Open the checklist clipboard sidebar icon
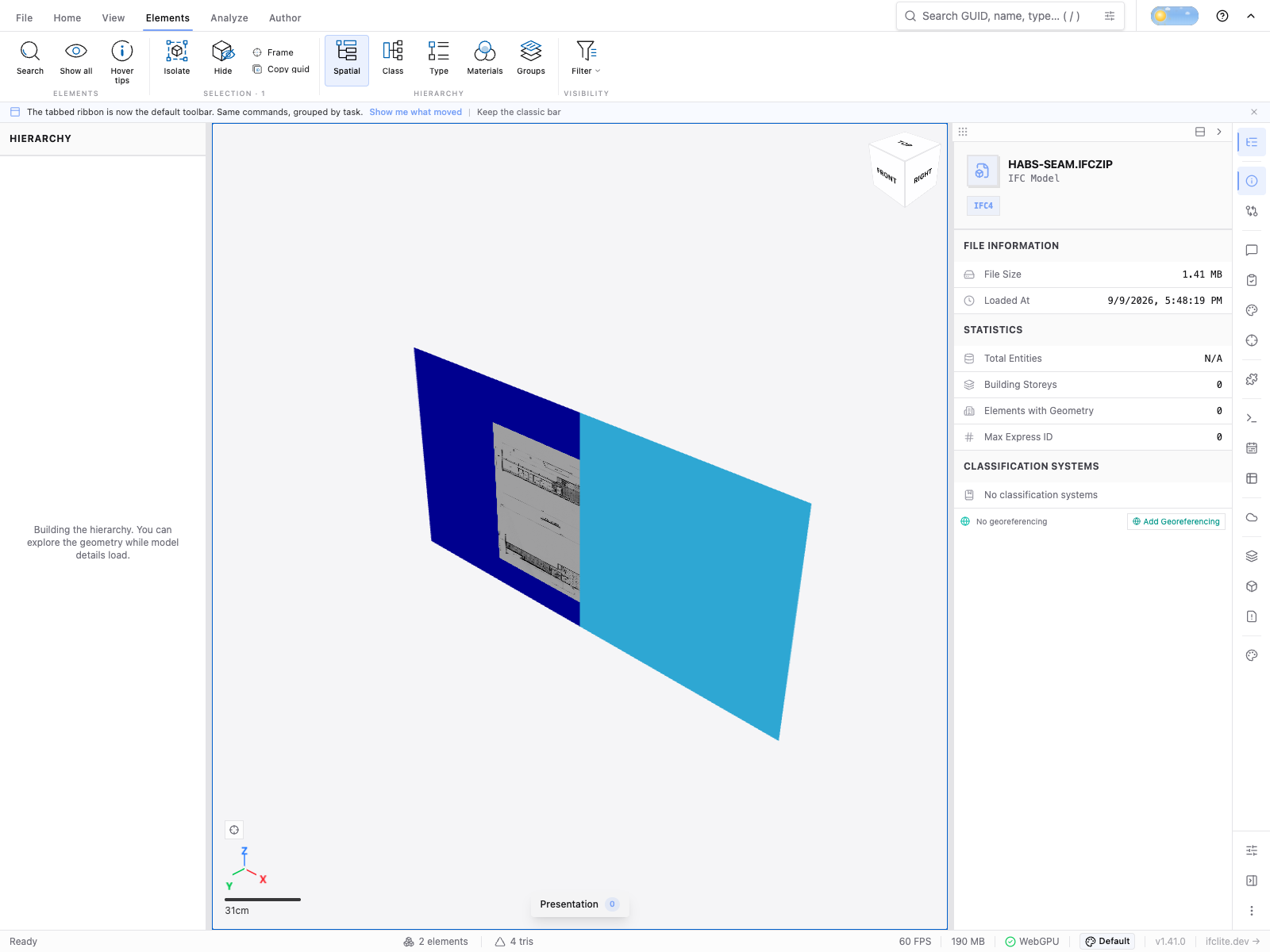The image size is (1270, 952). [x=1252, y=280]
